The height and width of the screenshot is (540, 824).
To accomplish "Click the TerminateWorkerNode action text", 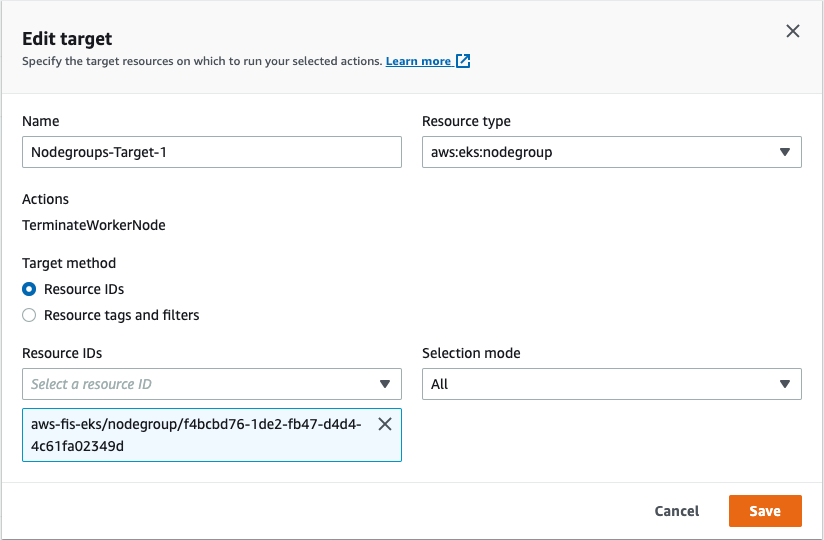I will (x=94, y=225).
